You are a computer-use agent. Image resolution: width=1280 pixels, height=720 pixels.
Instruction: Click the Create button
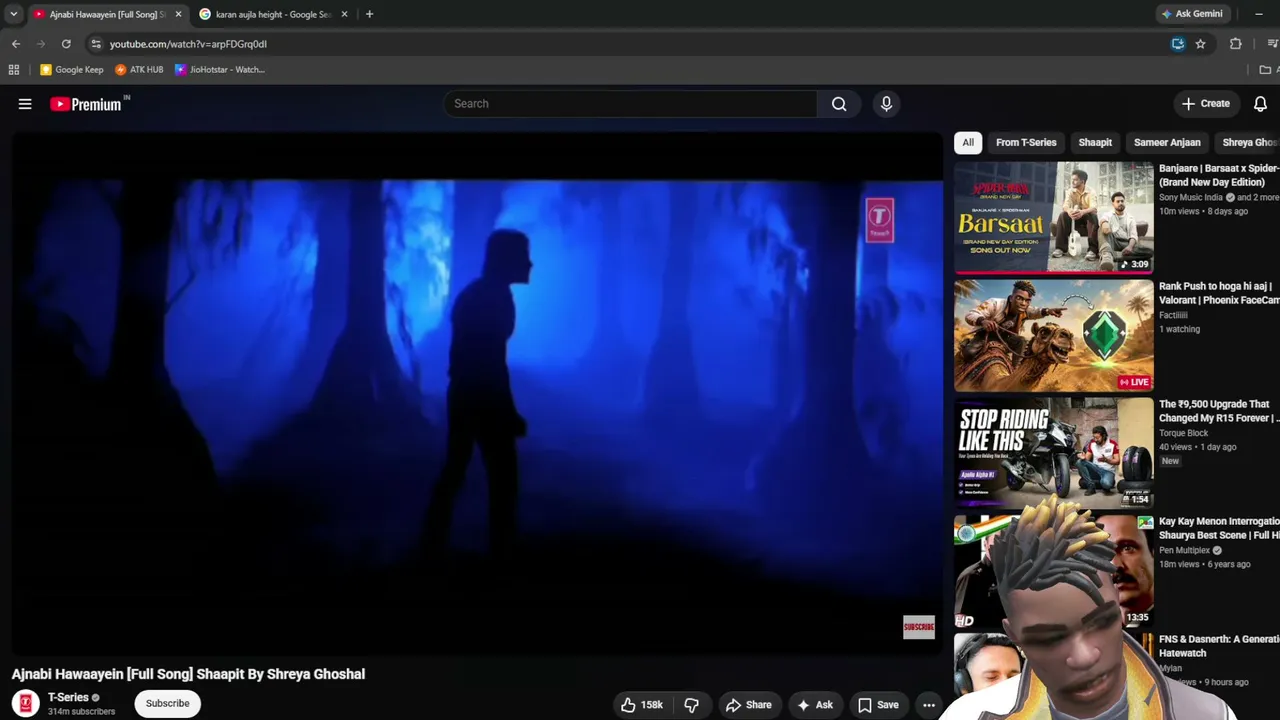pos(1205,104)
